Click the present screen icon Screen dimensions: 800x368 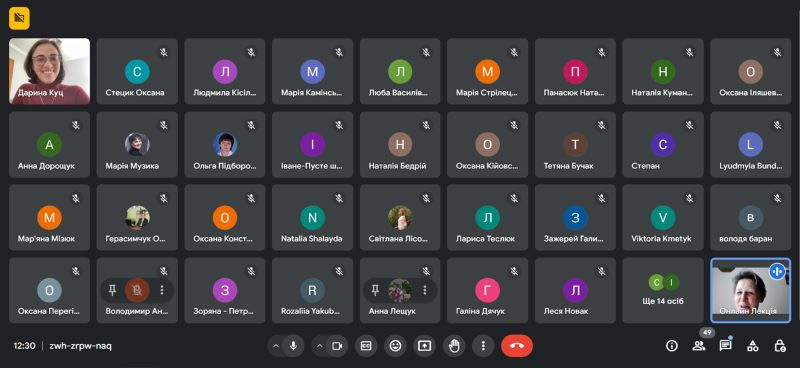click(x=424, y=346)
